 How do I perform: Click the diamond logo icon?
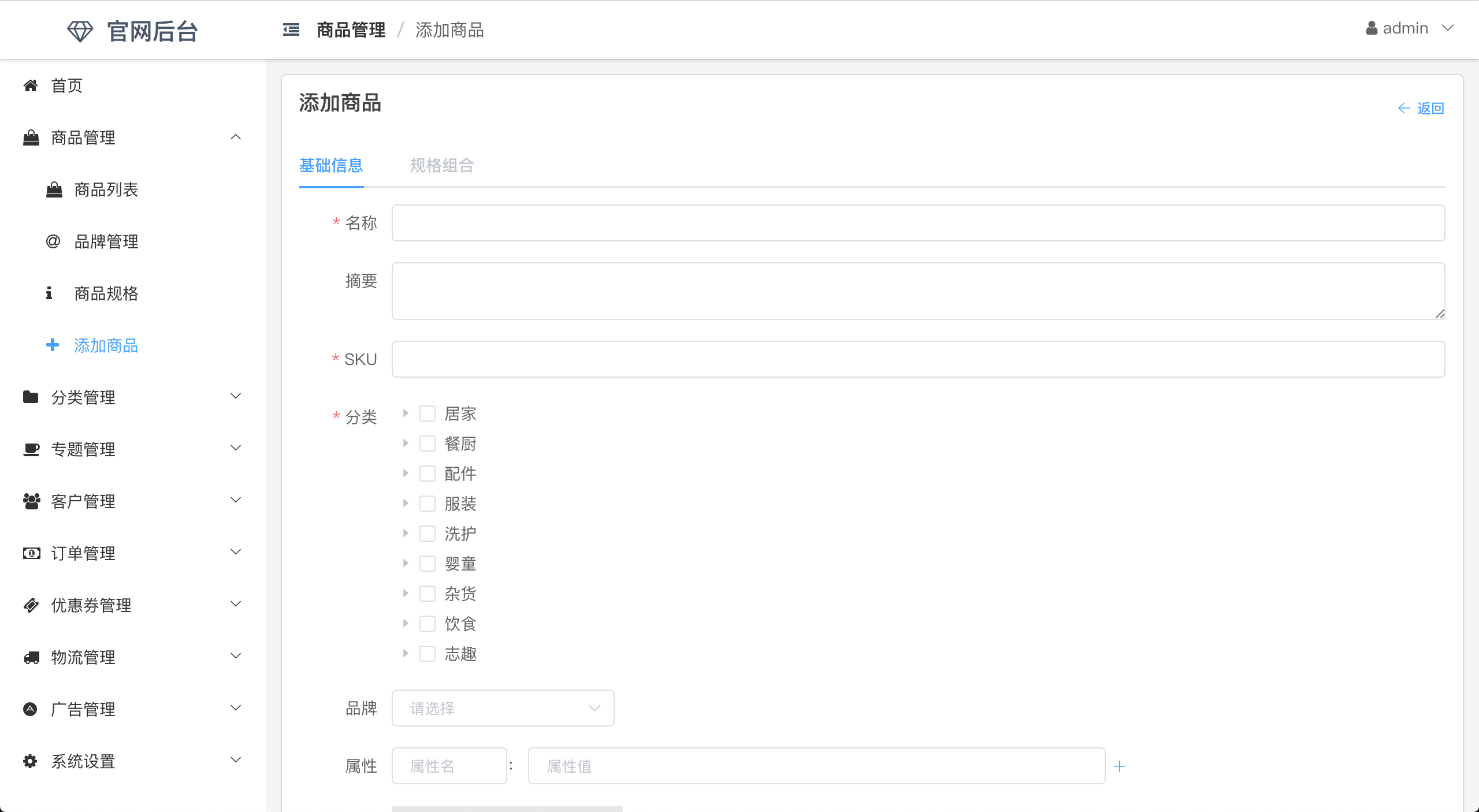pos(80,31)
